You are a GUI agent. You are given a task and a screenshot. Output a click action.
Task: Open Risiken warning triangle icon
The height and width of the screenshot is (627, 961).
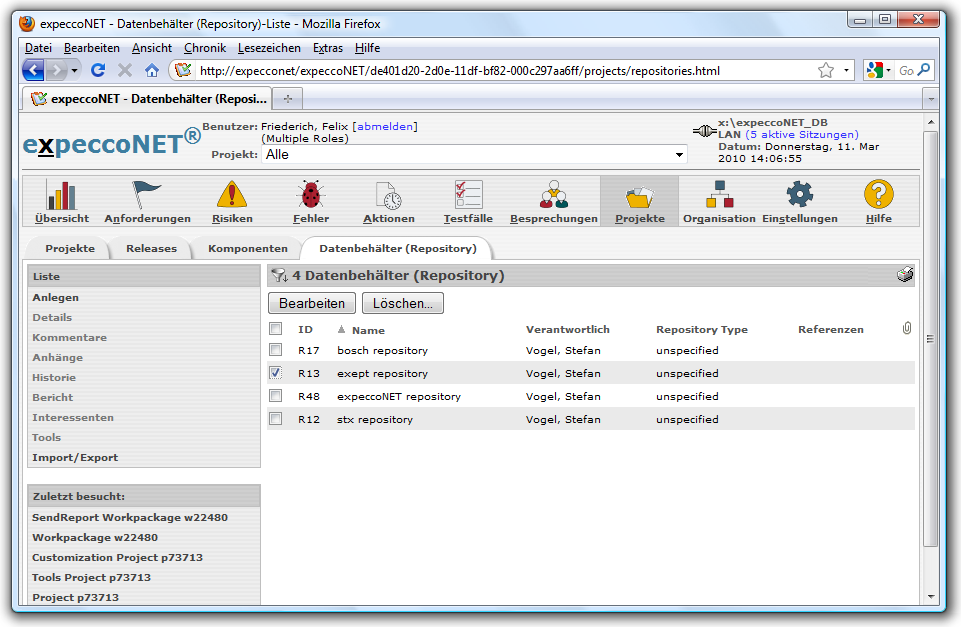(232, 195)
